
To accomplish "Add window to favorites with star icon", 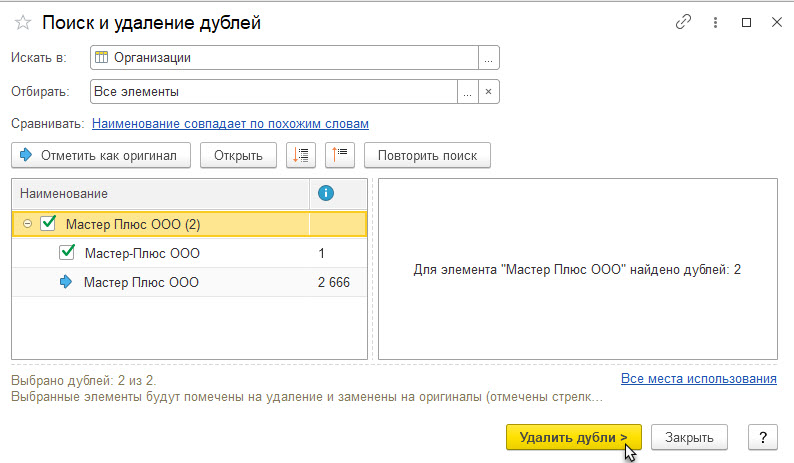I will (22, 22).
